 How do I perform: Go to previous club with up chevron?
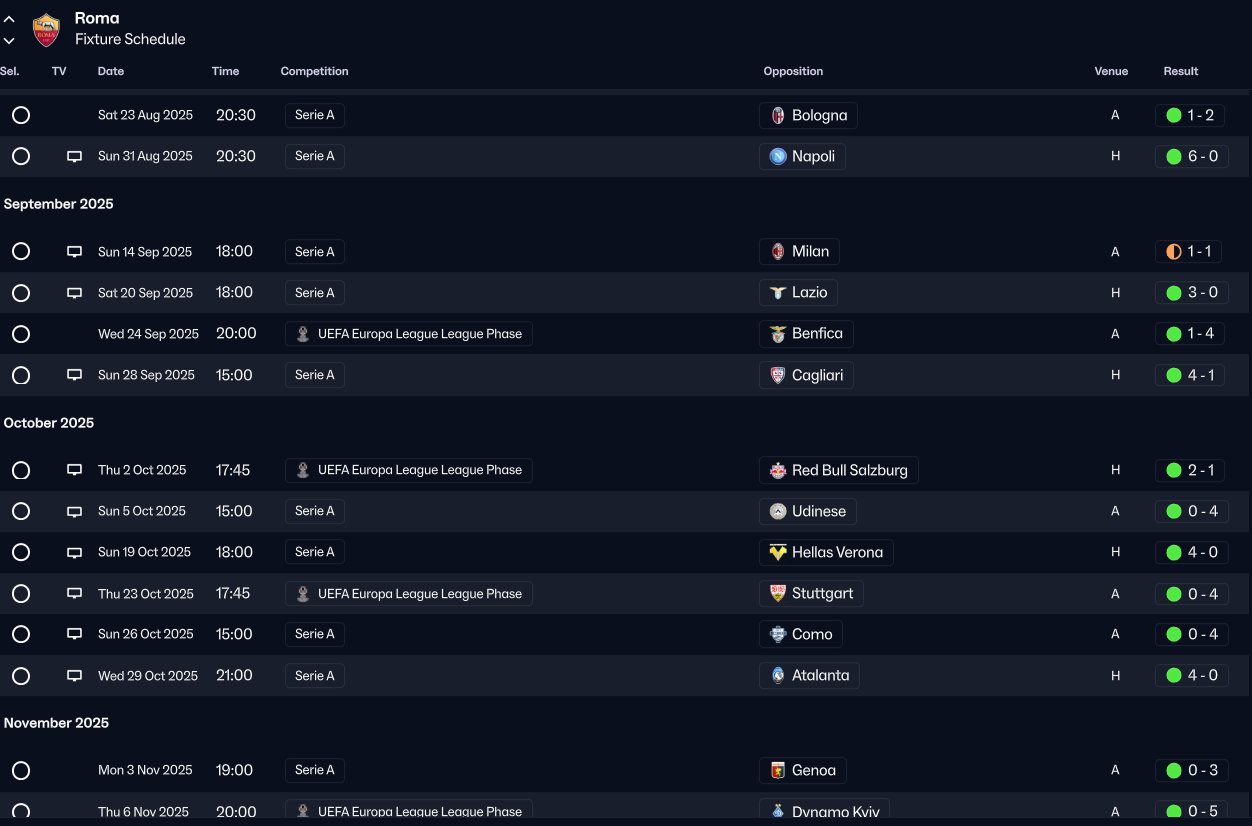click(x=9, y=19)
